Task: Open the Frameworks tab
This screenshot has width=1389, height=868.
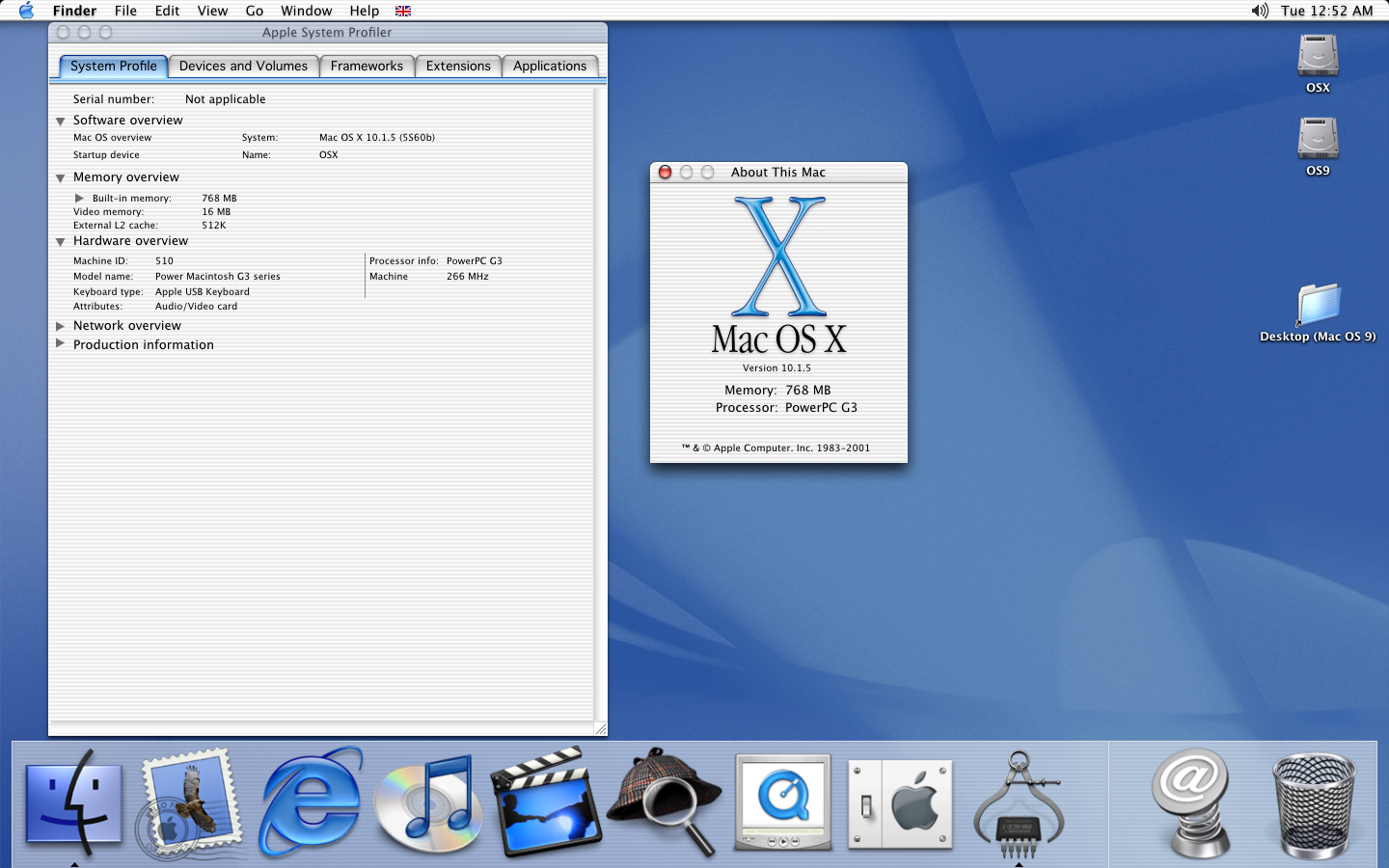Action: pyautogui.click(x=367, y=66)
